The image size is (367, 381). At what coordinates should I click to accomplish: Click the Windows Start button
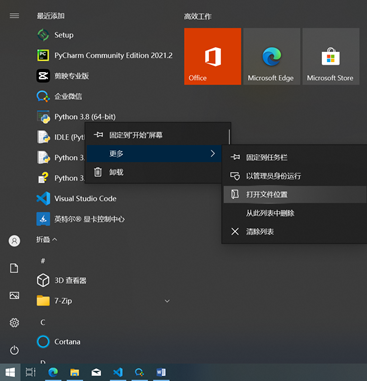tap(10, 372)
